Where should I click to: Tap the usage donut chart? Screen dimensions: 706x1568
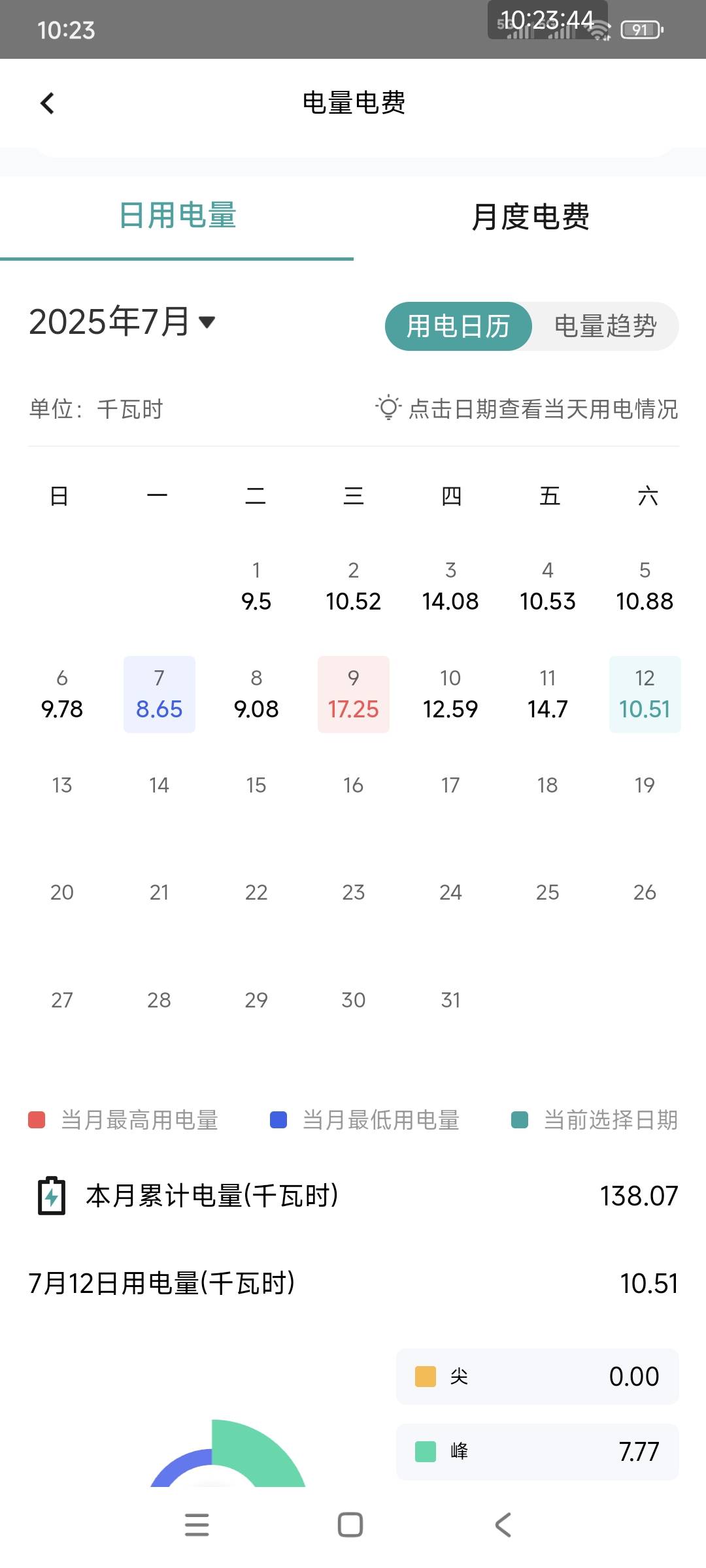click(x=227, y=1454)
